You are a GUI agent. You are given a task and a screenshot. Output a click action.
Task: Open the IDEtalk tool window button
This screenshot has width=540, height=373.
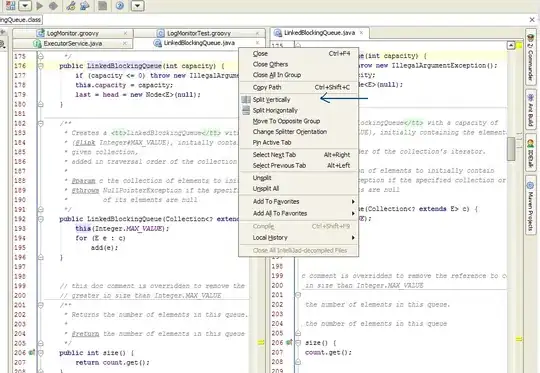point(531,154)
